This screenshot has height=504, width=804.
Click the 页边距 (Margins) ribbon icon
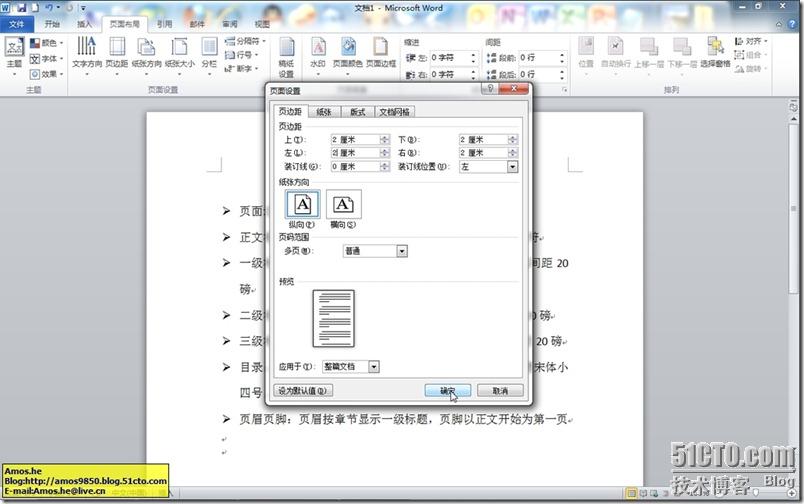tap(117, 53)
